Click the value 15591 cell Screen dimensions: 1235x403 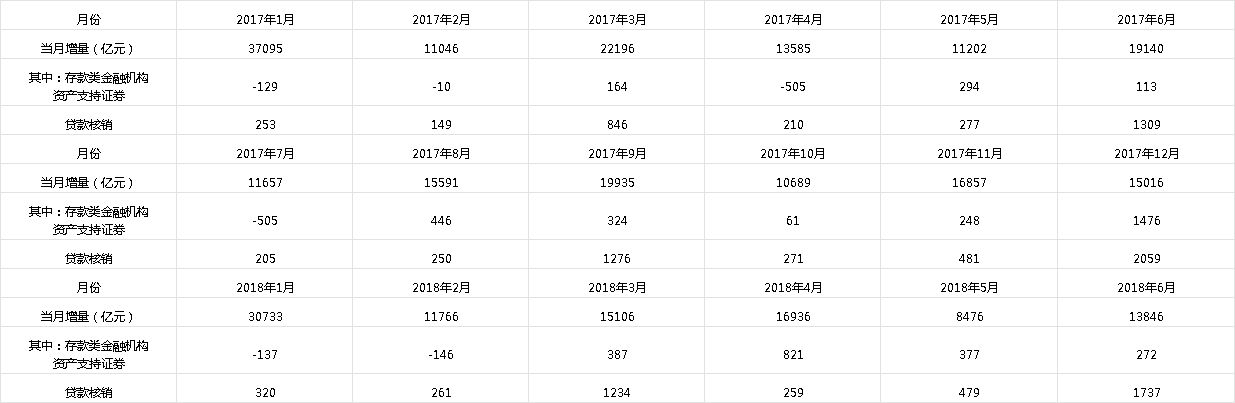pyautogui.click(x=441, y=183)
